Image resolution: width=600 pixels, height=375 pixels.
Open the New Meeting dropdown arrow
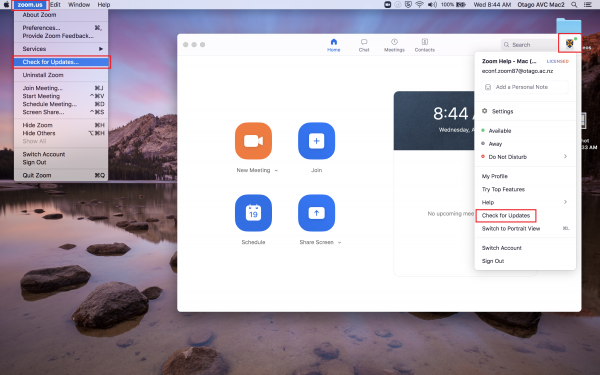pyautogui.click(x=276, y=171)
